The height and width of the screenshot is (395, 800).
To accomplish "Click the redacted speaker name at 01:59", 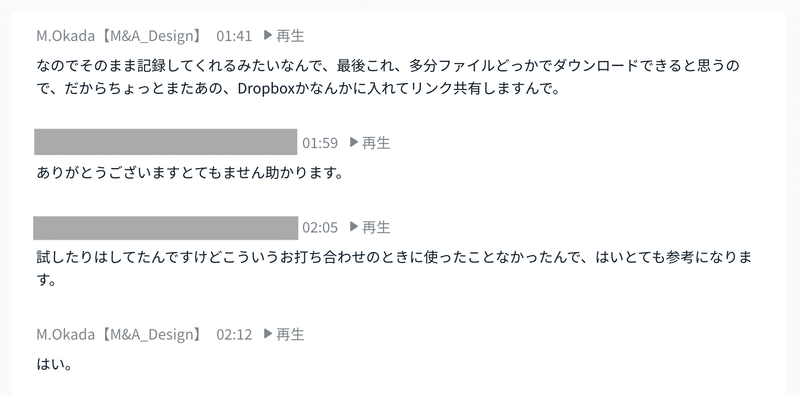I will point(166,142).
